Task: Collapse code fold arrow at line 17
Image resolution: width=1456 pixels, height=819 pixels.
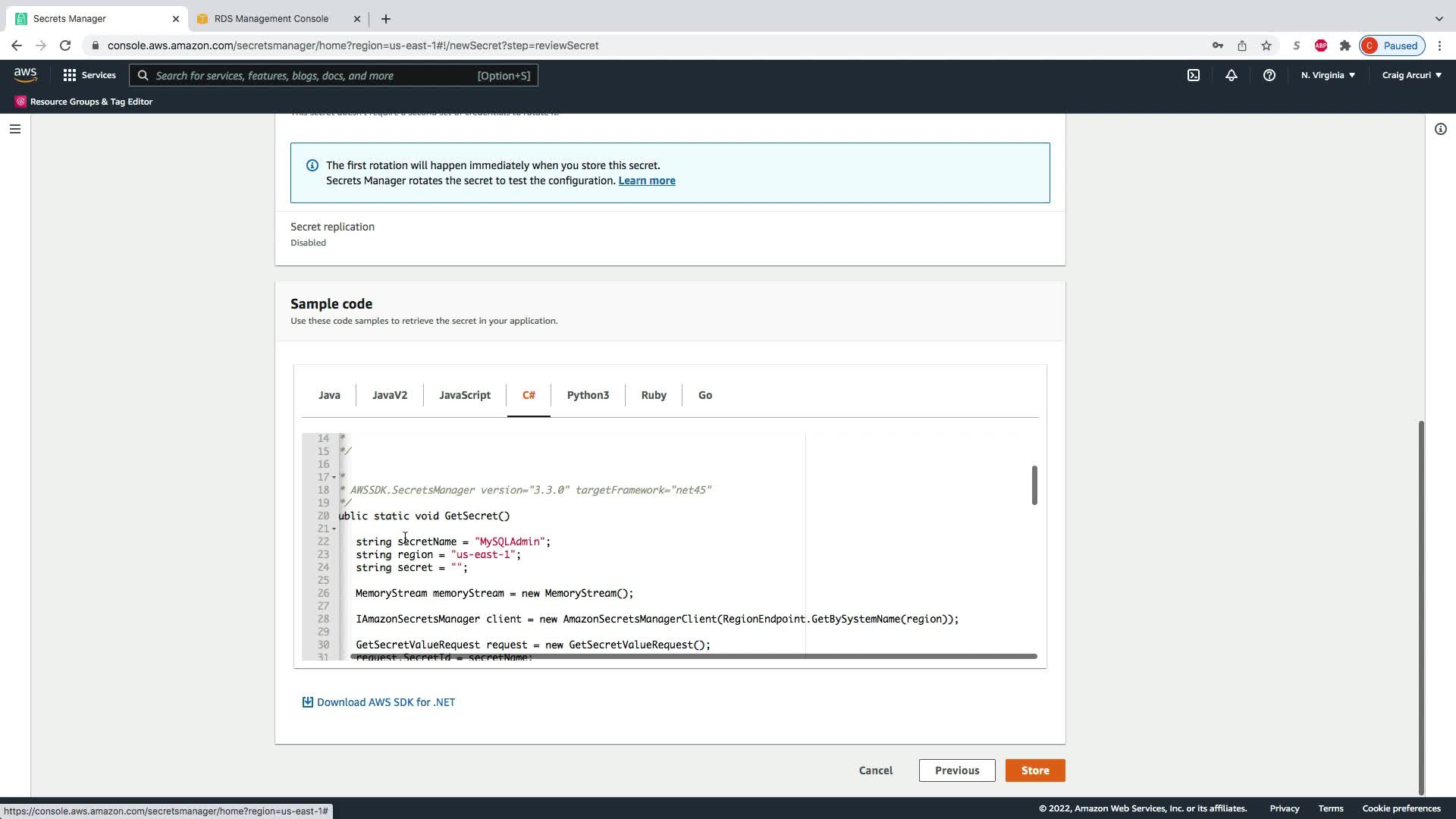Action: 334,478
